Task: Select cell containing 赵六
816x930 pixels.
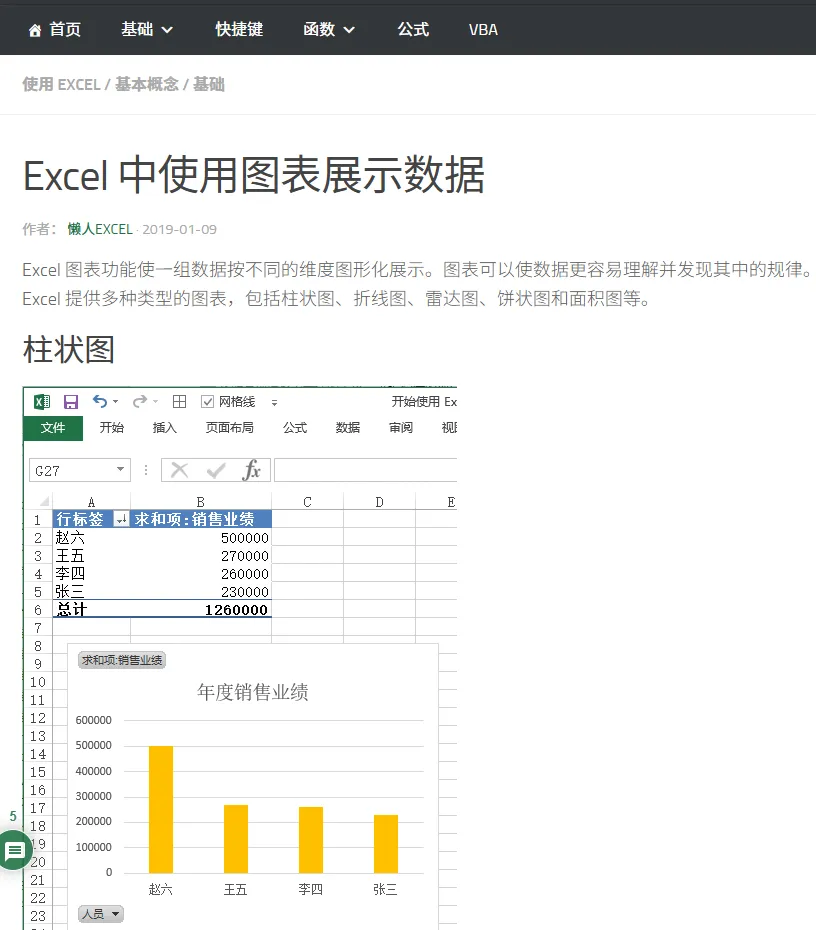Action: coord(91,537)
